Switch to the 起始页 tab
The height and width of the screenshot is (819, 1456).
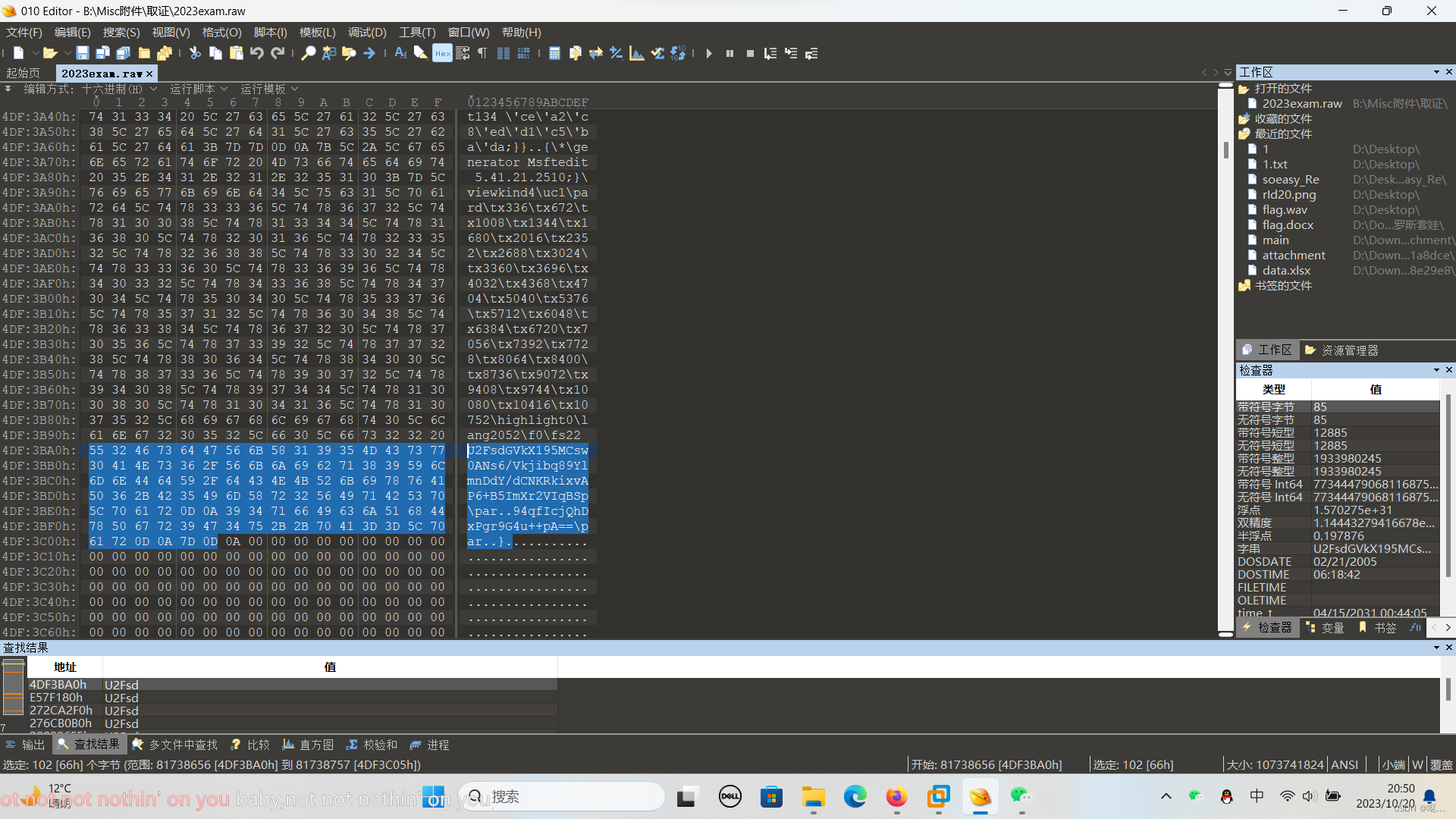click(x=24, y=73)
